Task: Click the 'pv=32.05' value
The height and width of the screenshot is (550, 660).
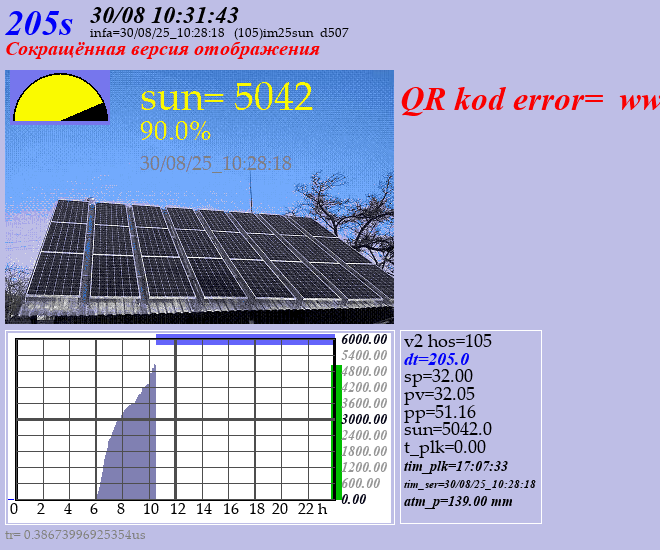Action: (439, 394)
